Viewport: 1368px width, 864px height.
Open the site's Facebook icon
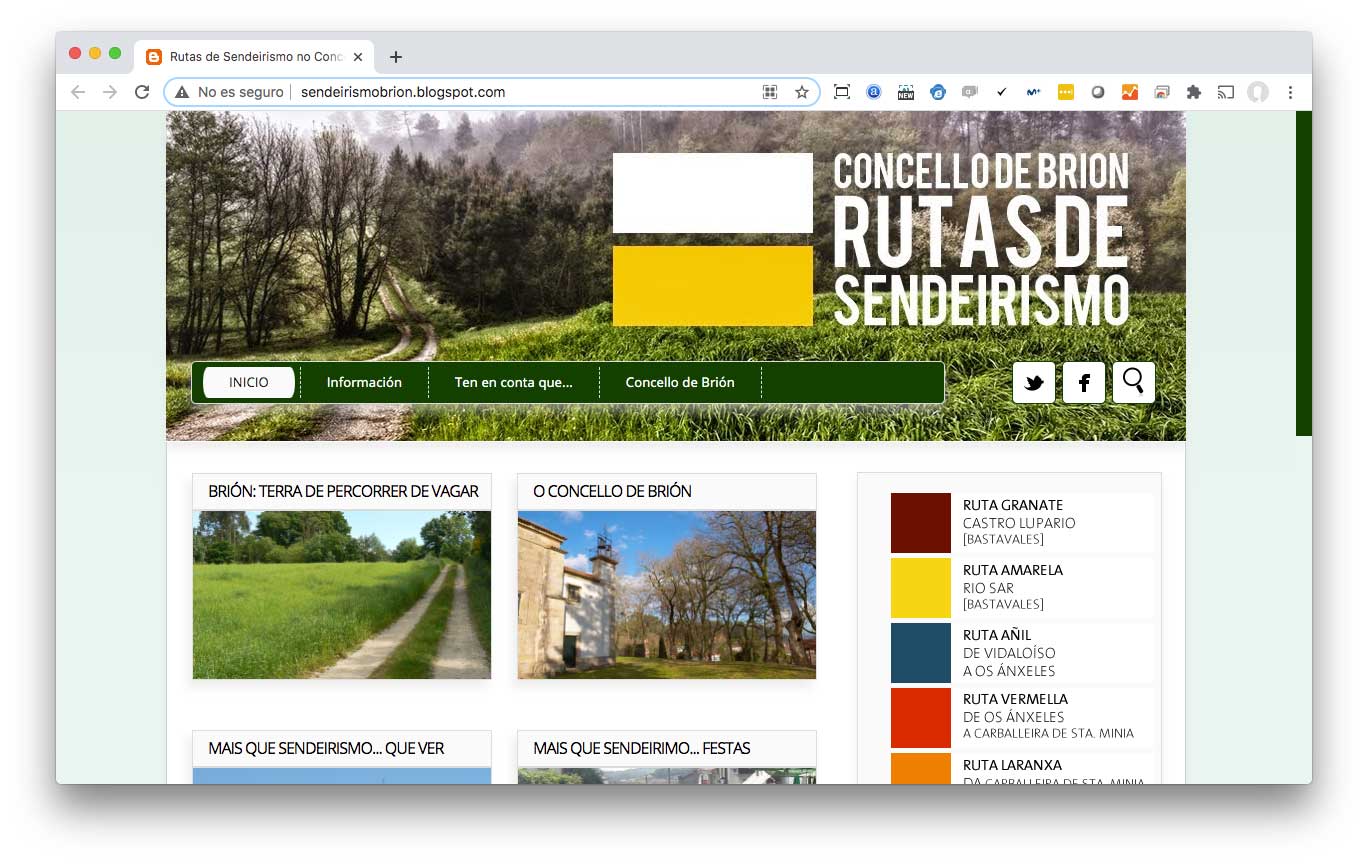click(1084, 383)
